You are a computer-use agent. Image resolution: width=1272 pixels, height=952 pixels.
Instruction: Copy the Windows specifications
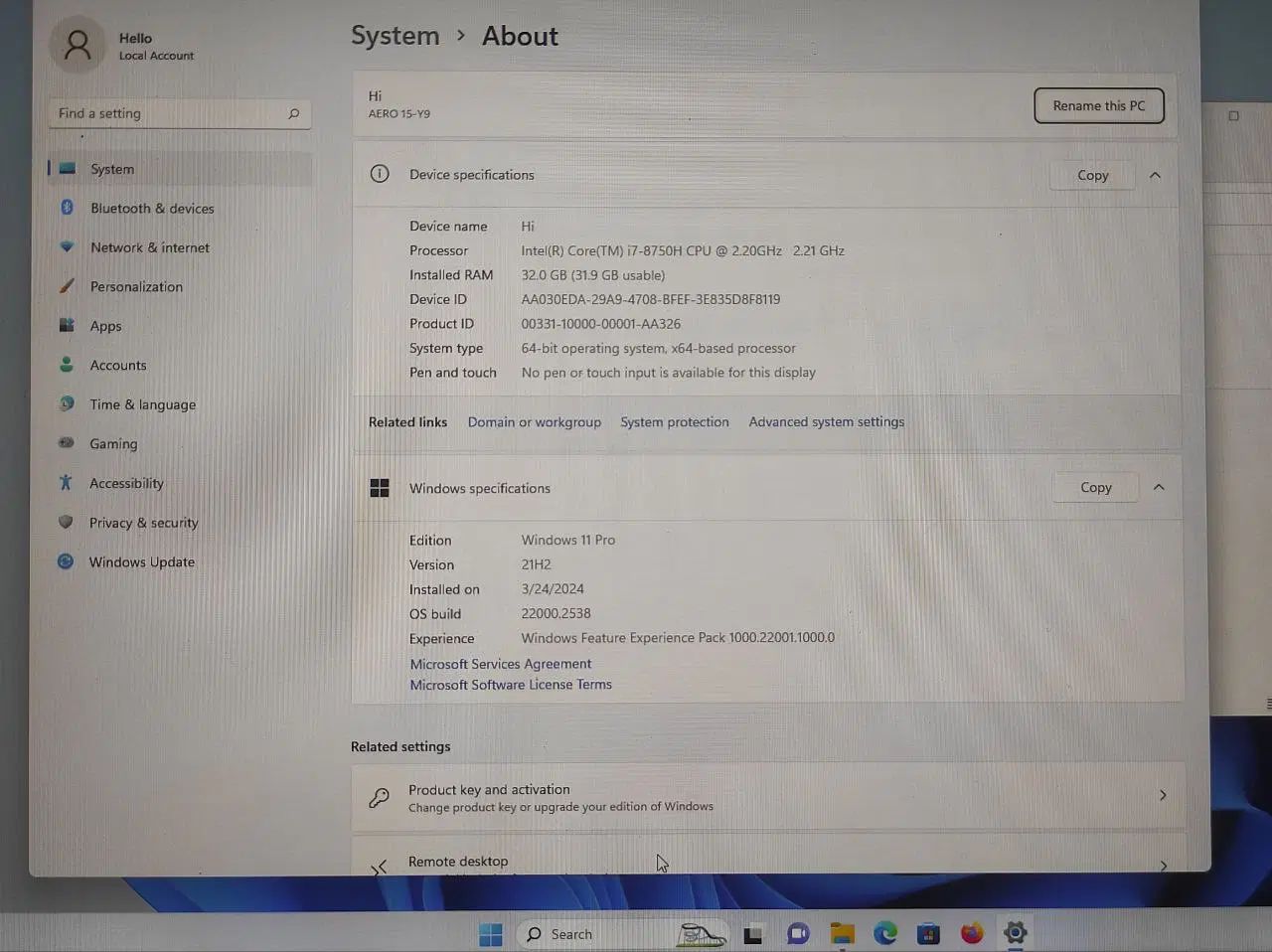1095,487
